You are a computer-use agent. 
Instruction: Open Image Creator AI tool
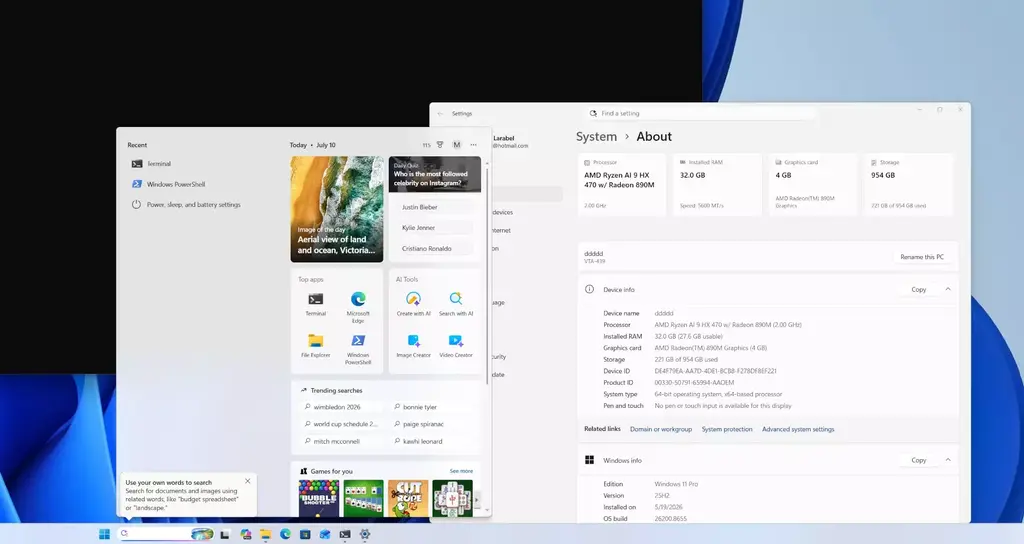point(413,346)
